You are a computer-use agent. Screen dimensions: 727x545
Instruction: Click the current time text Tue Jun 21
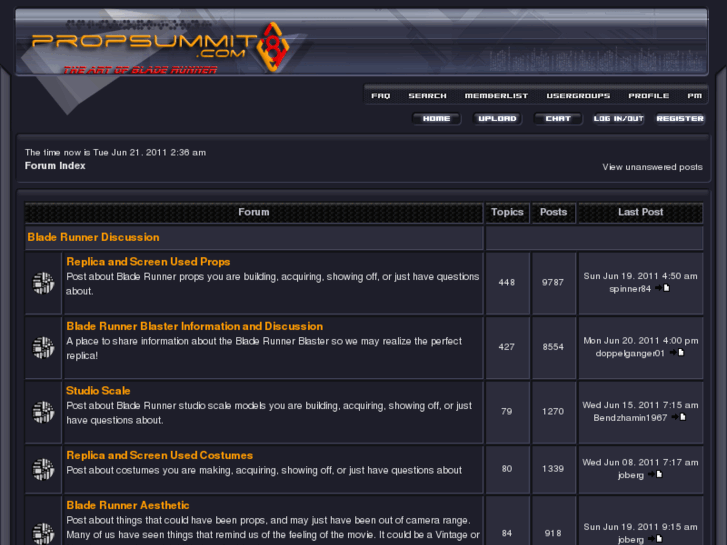[115, 153]
